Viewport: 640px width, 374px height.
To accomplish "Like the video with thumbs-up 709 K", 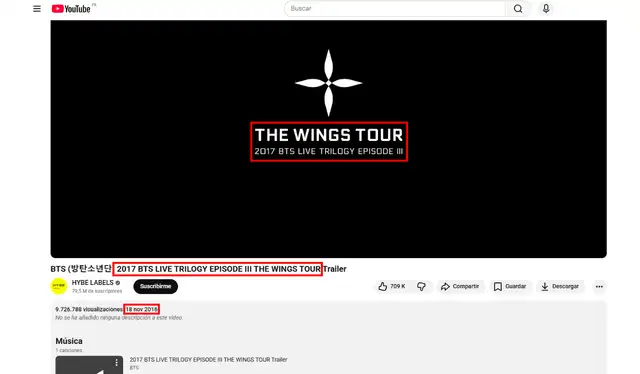I will (391, 286).
